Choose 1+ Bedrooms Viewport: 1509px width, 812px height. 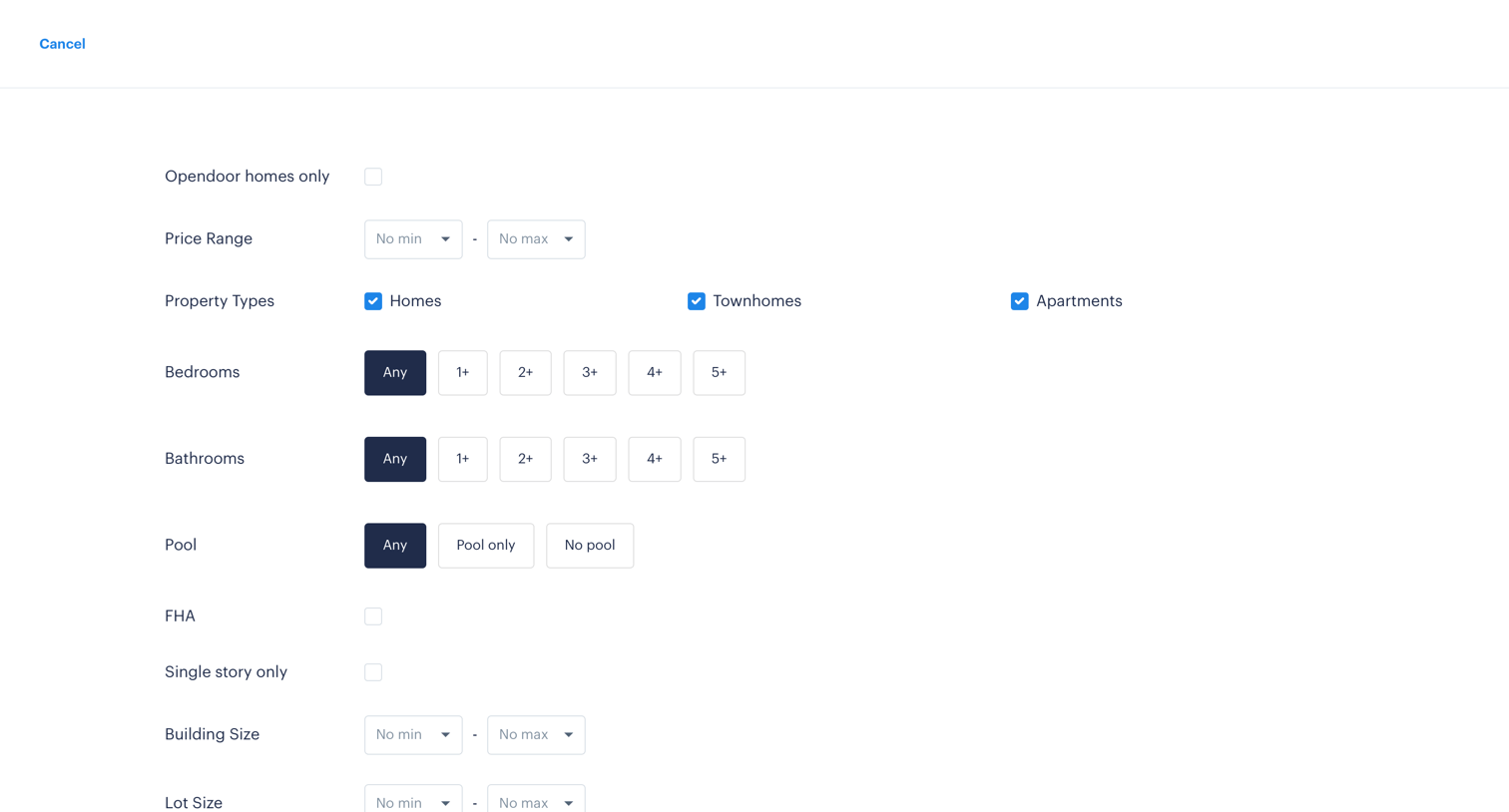(x=463, y=373)
